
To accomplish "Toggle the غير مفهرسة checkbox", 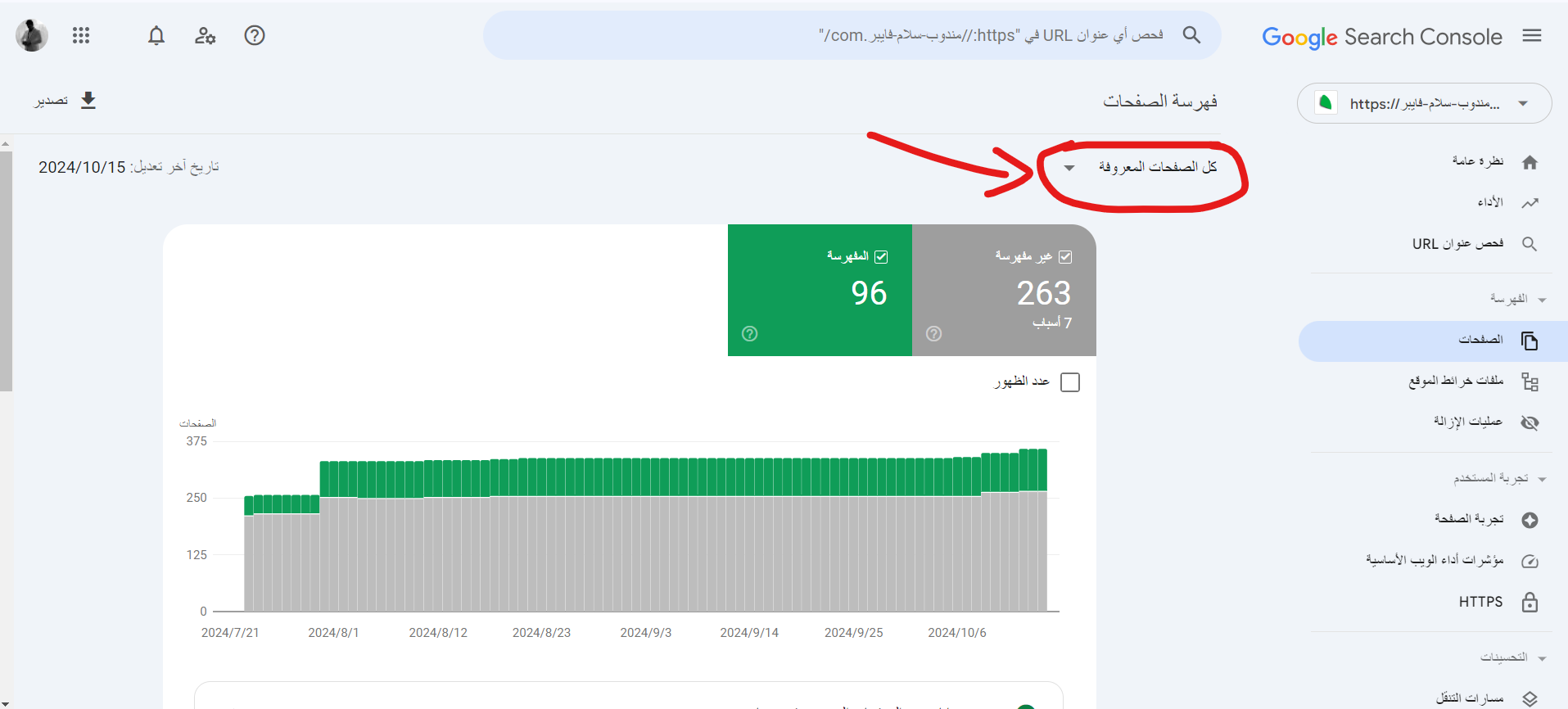I will coord(1065,256).
